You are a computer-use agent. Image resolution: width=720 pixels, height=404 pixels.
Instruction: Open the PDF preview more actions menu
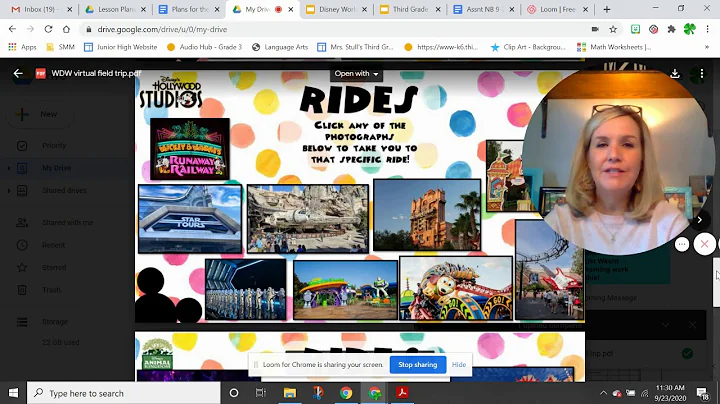[x=702, y=73]
